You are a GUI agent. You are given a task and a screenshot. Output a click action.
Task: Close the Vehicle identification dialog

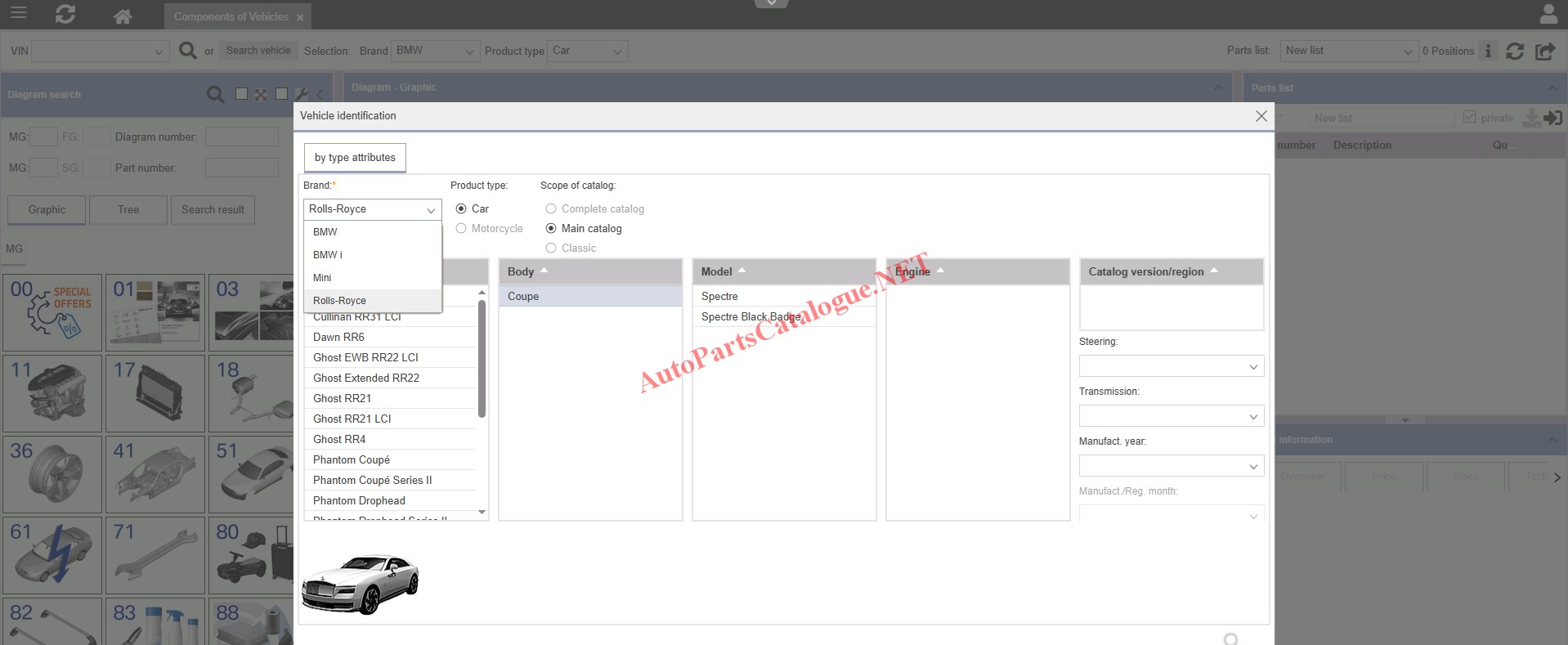pyautogui.click(x=1261, y=116)
